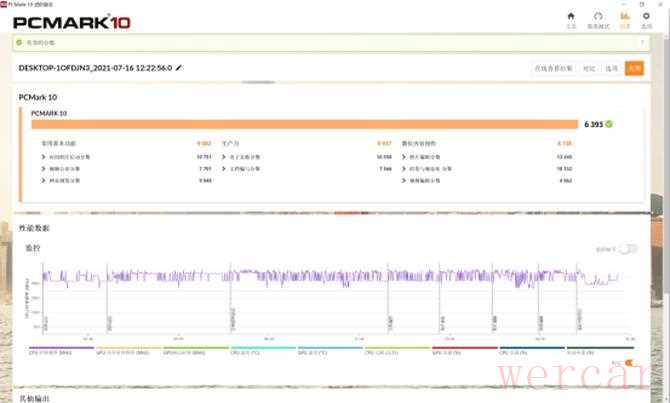The width and height of the screenshot is (670, 403).
Task: Toggle the yellow GPU memory clock legend
Action: tap(128, 350)
